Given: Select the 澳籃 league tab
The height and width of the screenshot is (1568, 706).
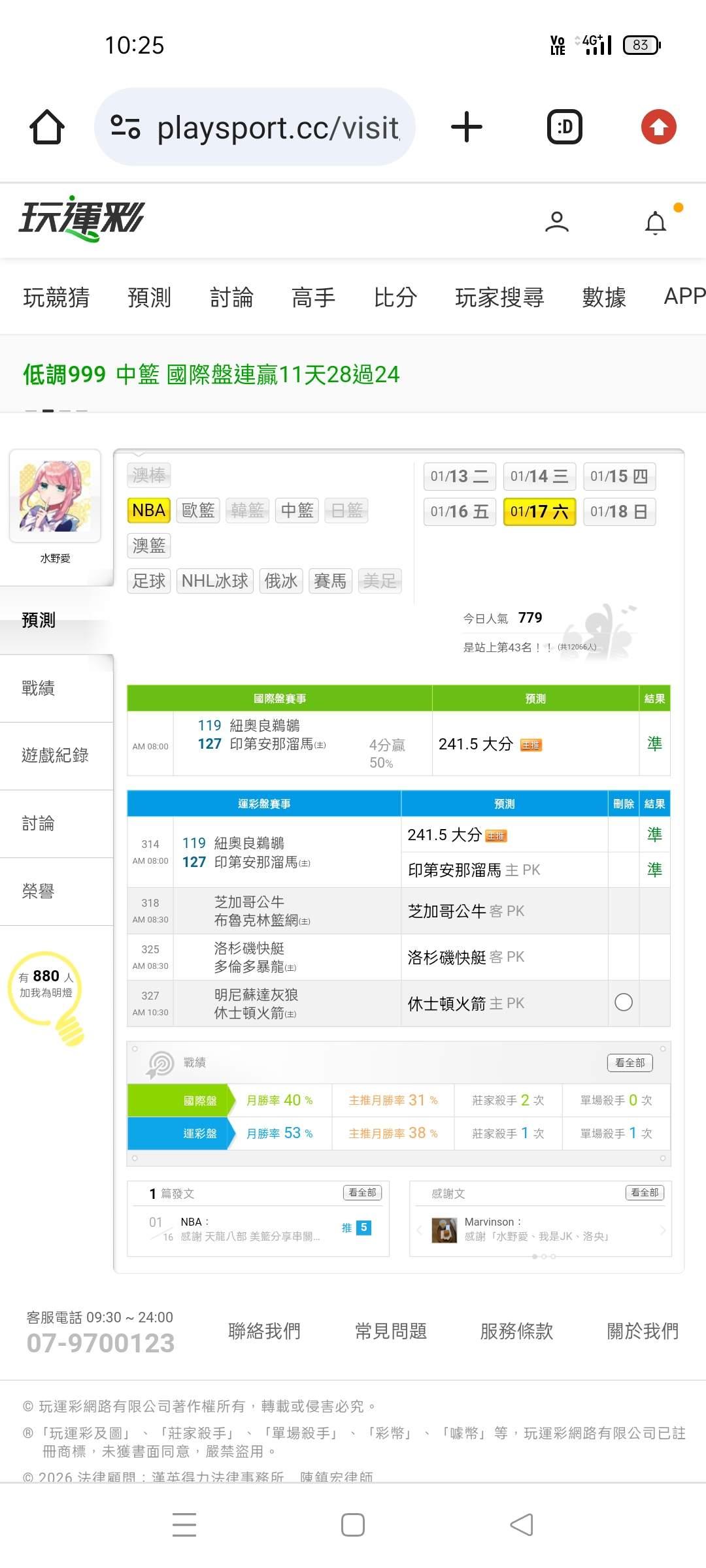Looking at the screenshot, I should pyautogui.click(x=149, y=546).
